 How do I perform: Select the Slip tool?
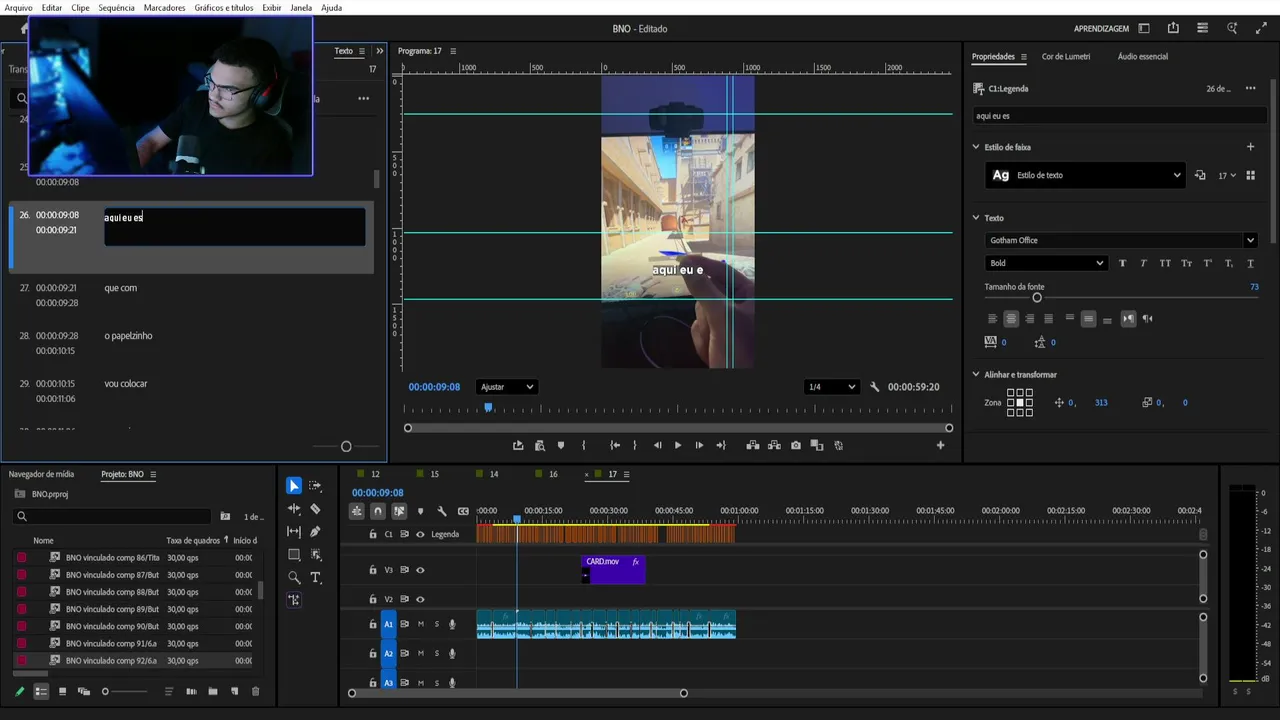click(294, 532)
